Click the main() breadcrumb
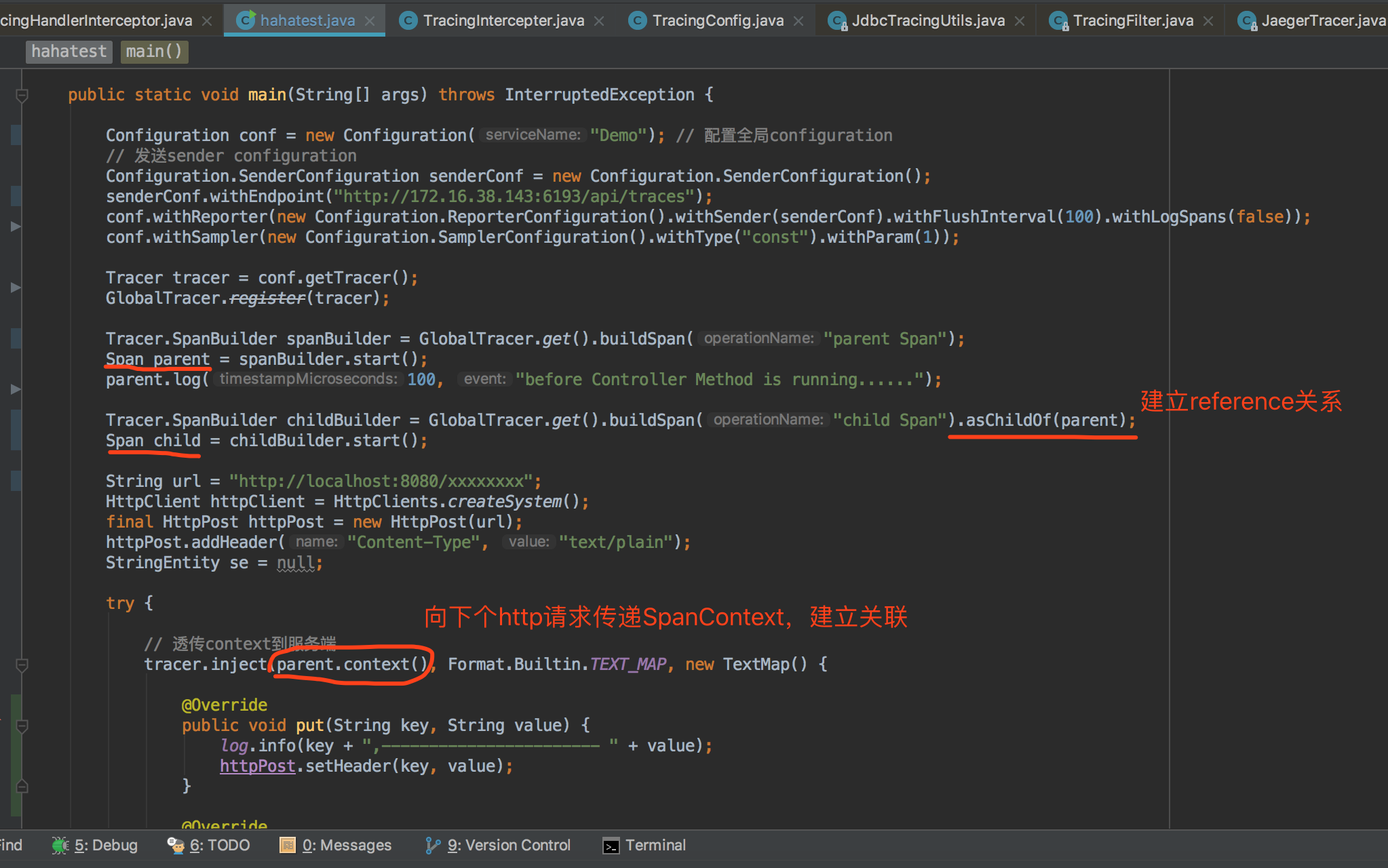The width and height of the screenshot is (1388, 868). pyautogui.click(x=154, y=52)
